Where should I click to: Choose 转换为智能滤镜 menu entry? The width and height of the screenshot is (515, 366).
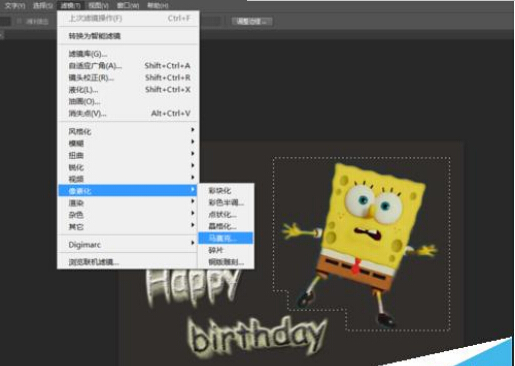(129, 36)
